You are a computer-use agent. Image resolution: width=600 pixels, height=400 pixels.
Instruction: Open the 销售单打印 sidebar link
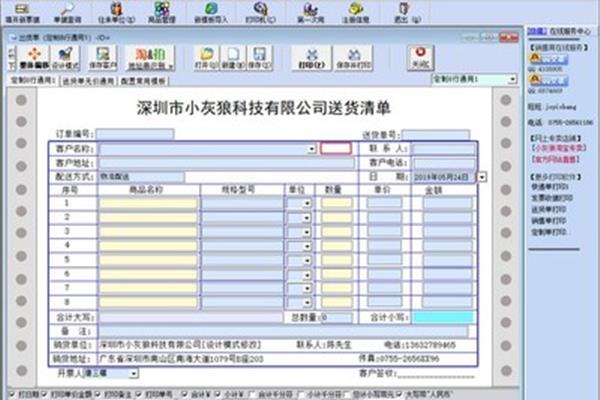click(x=549, y=220)
